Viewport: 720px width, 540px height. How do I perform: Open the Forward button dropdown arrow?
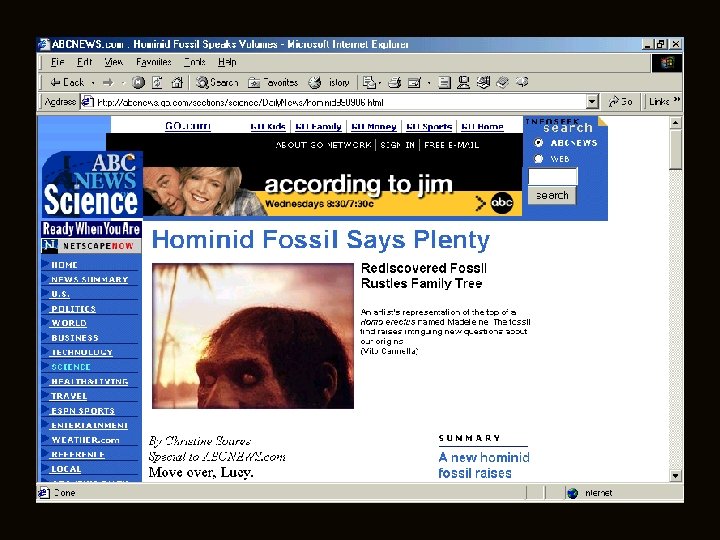[x=123, y=83]
